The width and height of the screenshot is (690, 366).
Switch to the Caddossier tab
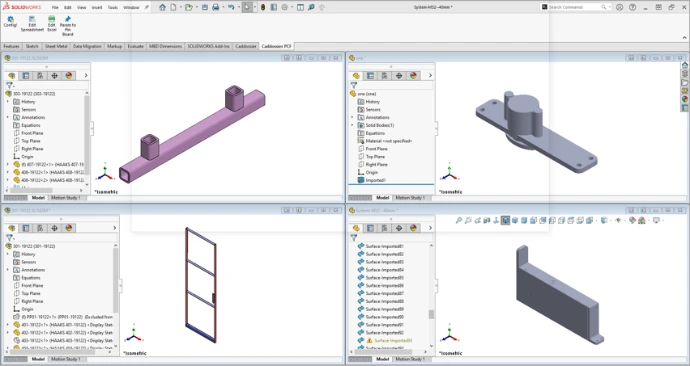point(246,46)
